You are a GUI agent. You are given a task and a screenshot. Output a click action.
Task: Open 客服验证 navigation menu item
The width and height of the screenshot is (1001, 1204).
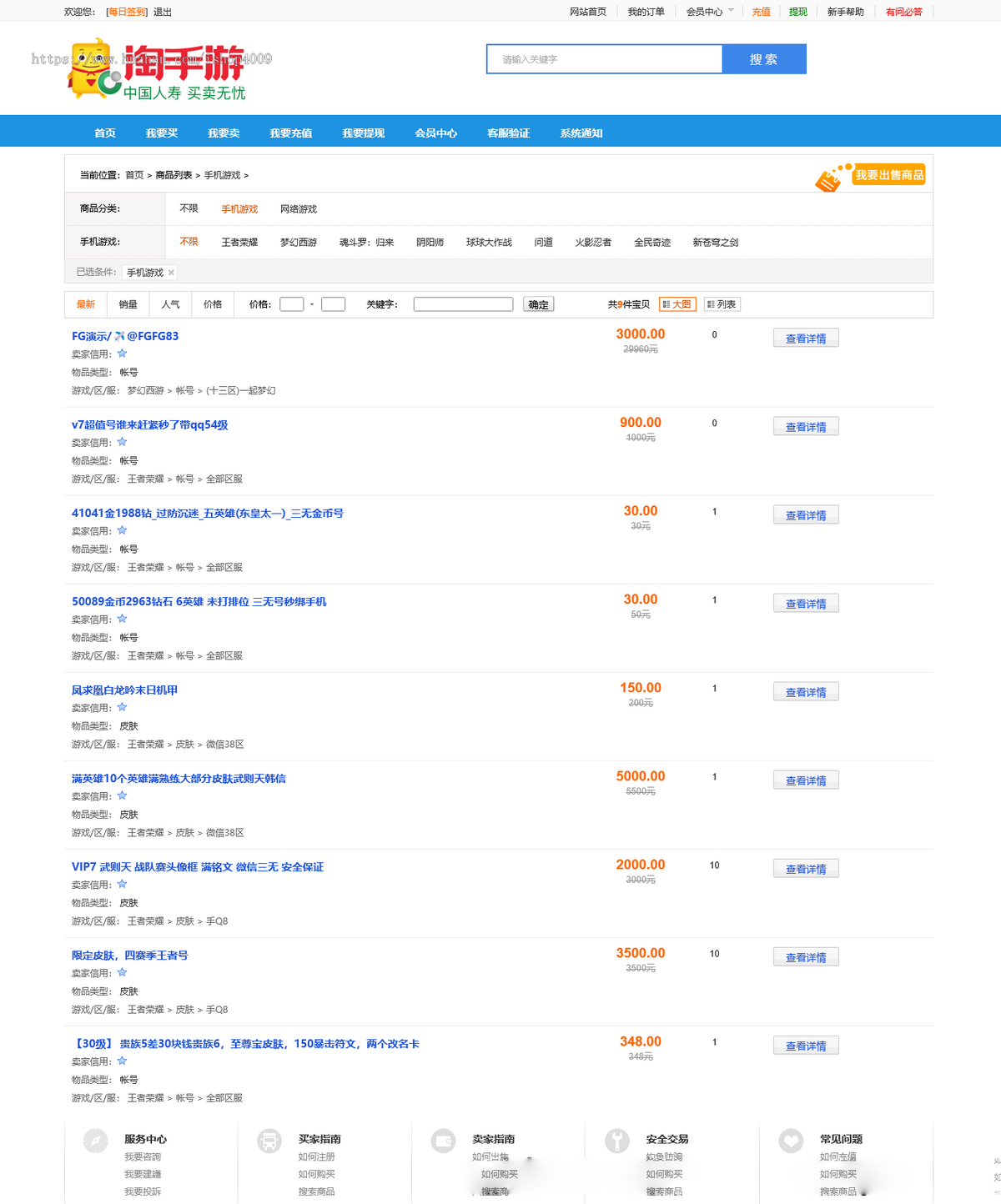point(509,133)
